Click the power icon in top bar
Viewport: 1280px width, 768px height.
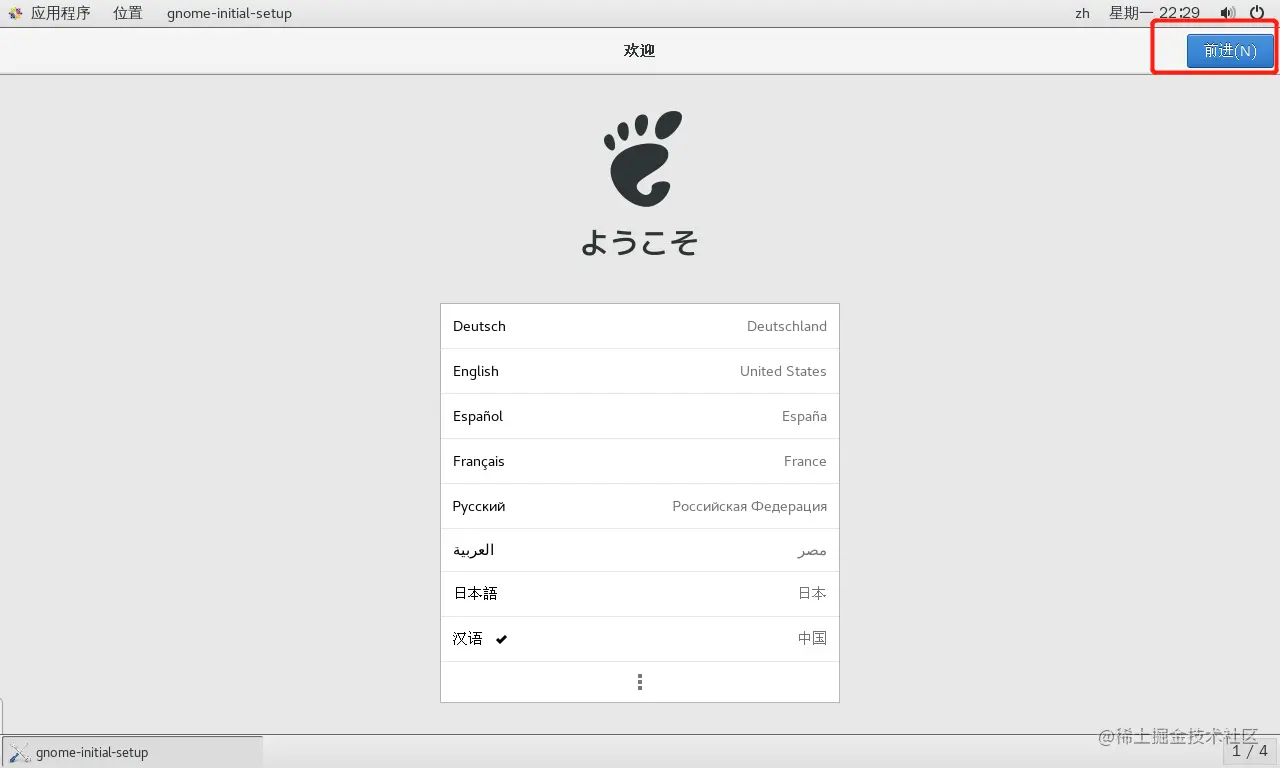coord(1257,13)
